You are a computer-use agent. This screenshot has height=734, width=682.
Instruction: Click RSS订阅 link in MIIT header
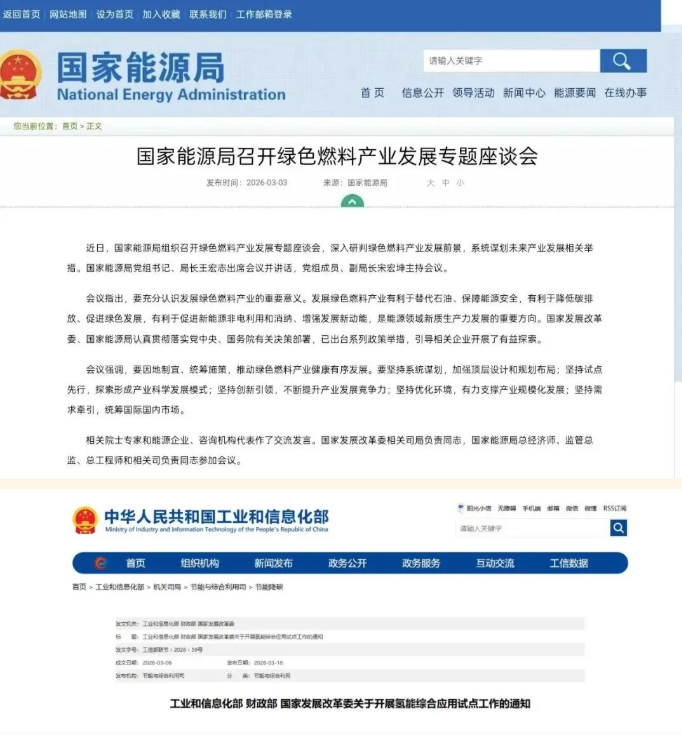click(x=615, y=508)
